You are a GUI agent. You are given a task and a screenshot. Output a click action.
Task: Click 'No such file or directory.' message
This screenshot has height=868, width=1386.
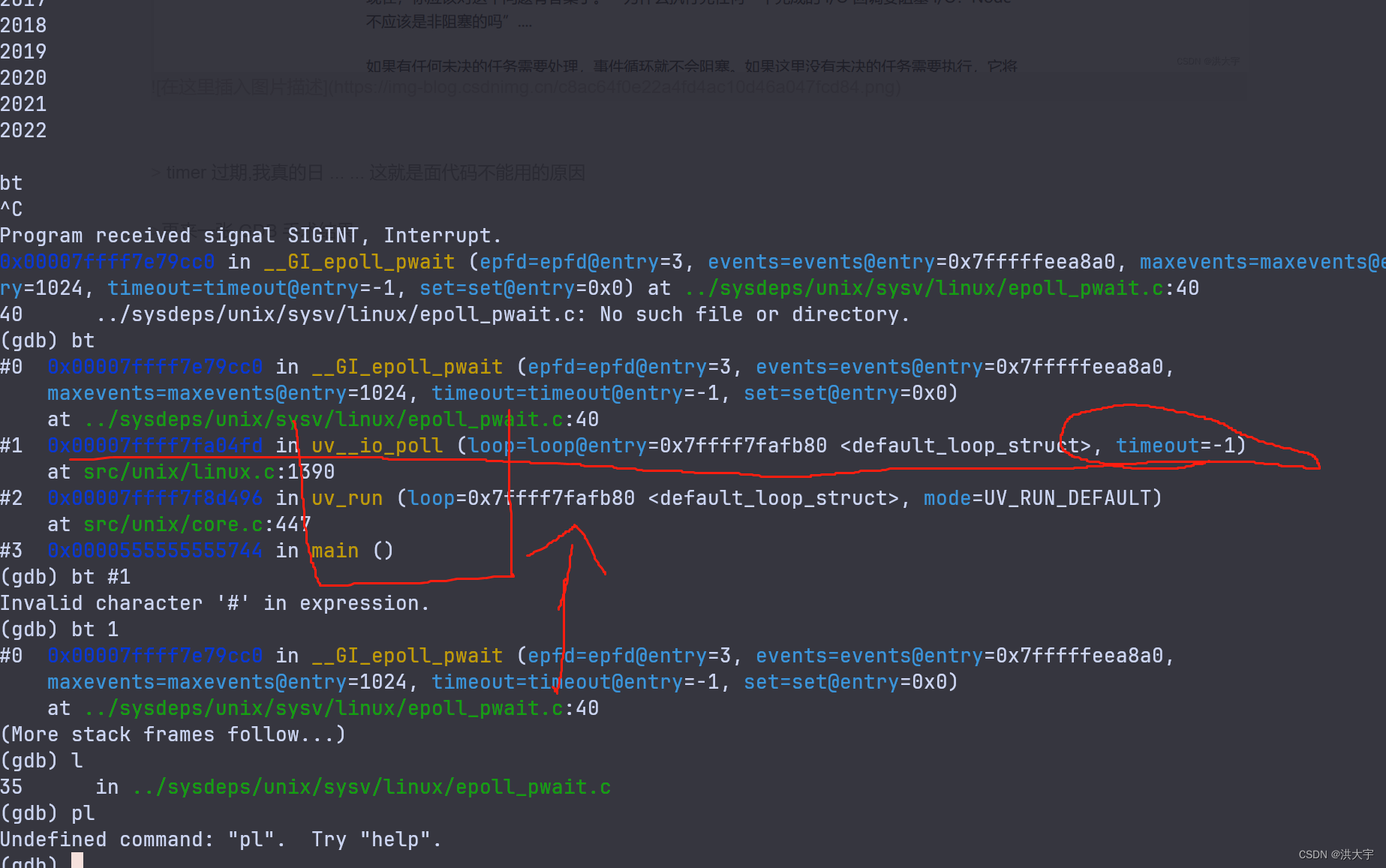[x=754, y=314]
